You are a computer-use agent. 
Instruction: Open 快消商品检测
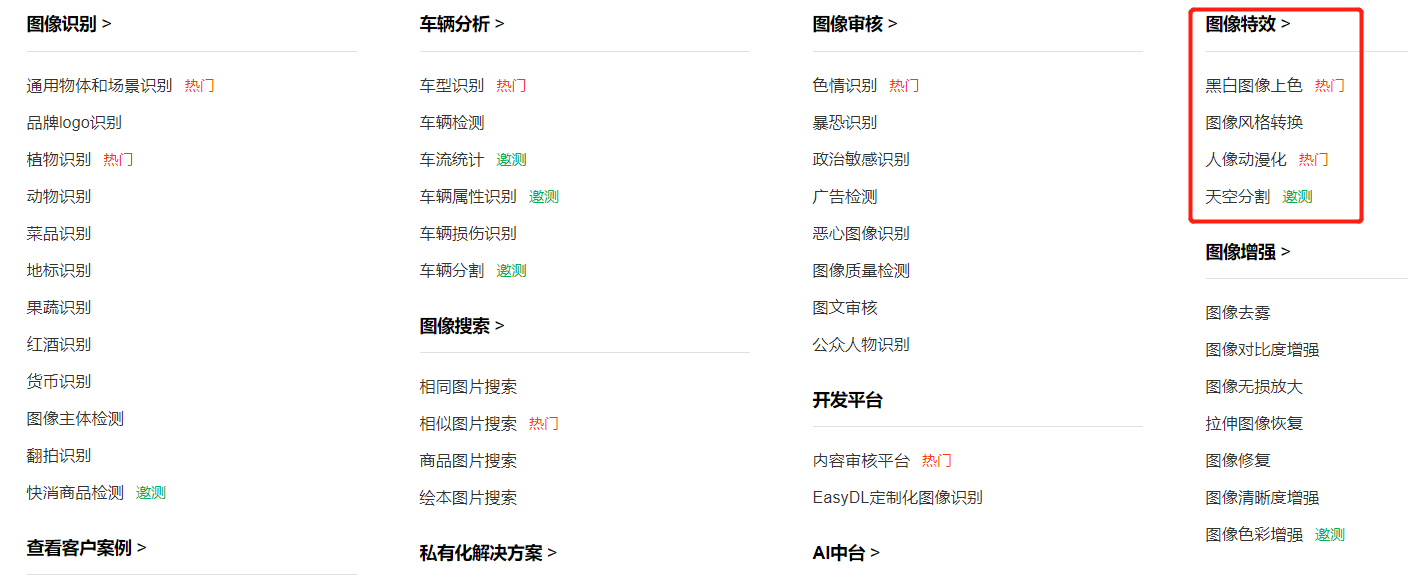pyautogui.click(x=75, y=493)
